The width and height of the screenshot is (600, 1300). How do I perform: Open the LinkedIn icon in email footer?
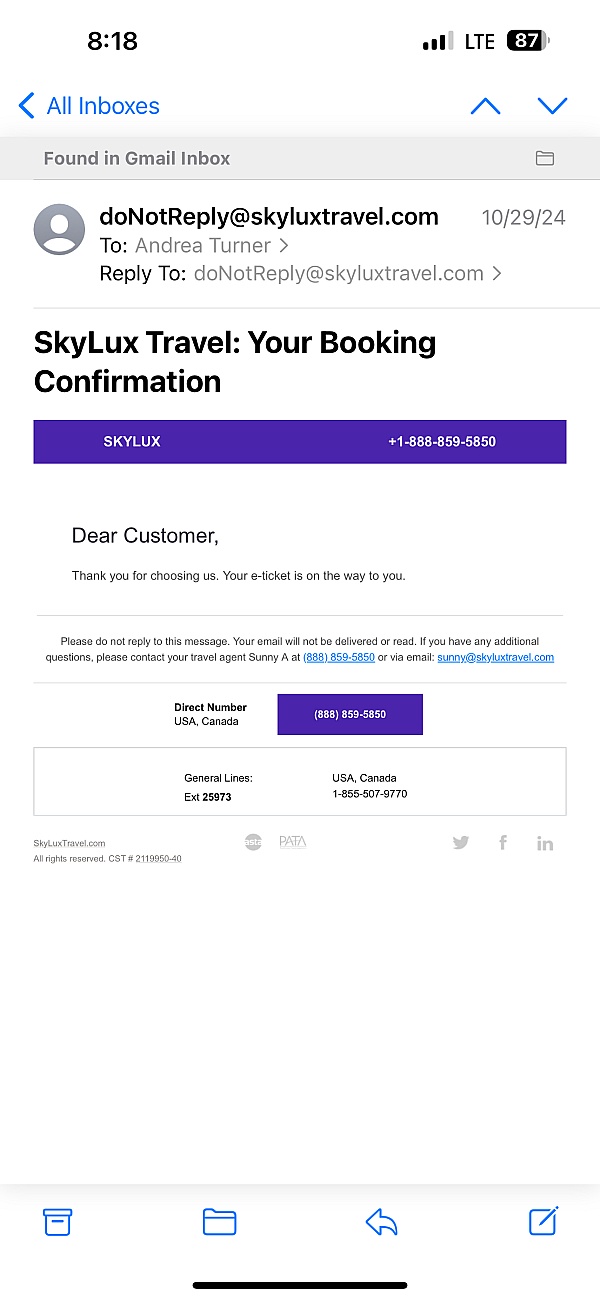click(544, 843)
